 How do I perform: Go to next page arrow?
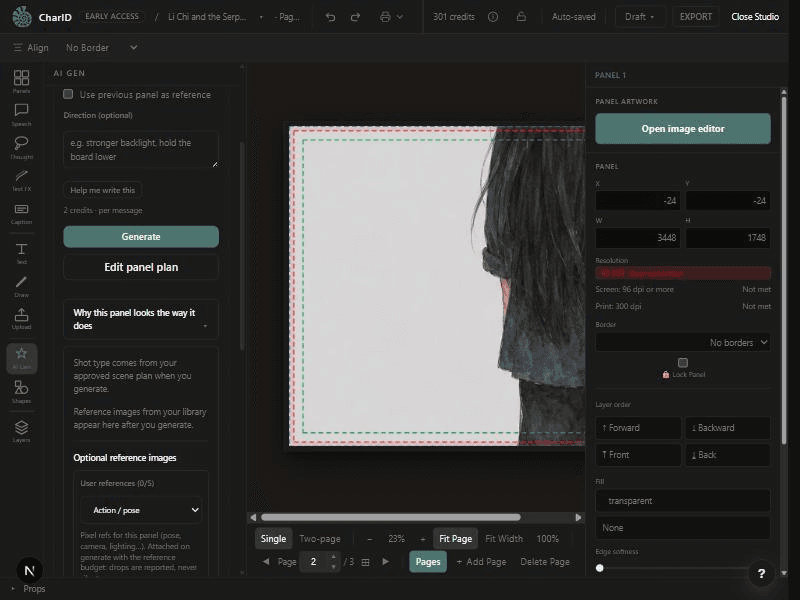tap(386, 561)
